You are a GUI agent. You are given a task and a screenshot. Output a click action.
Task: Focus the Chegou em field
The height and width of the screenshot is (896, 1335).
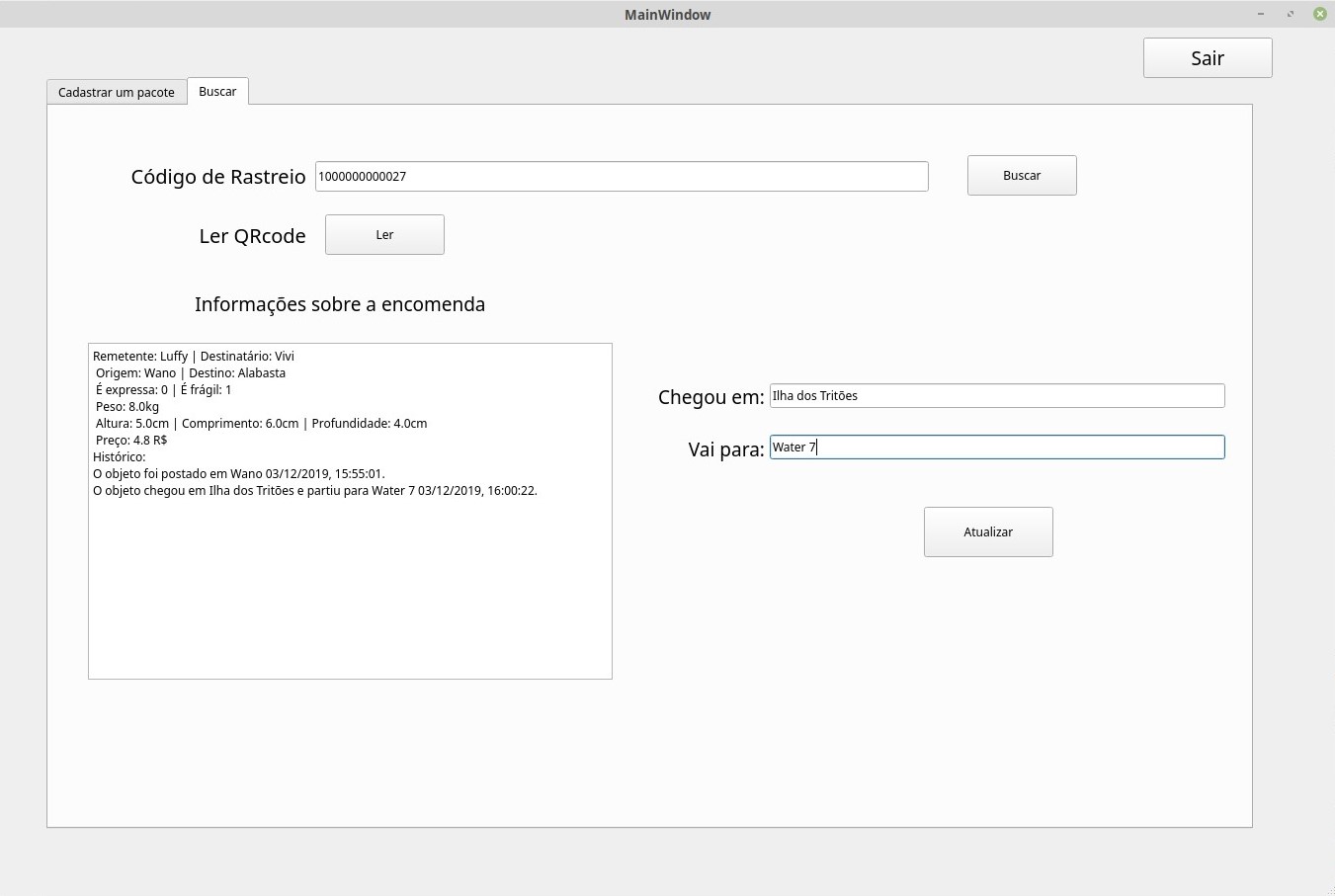tap(997, 395)
